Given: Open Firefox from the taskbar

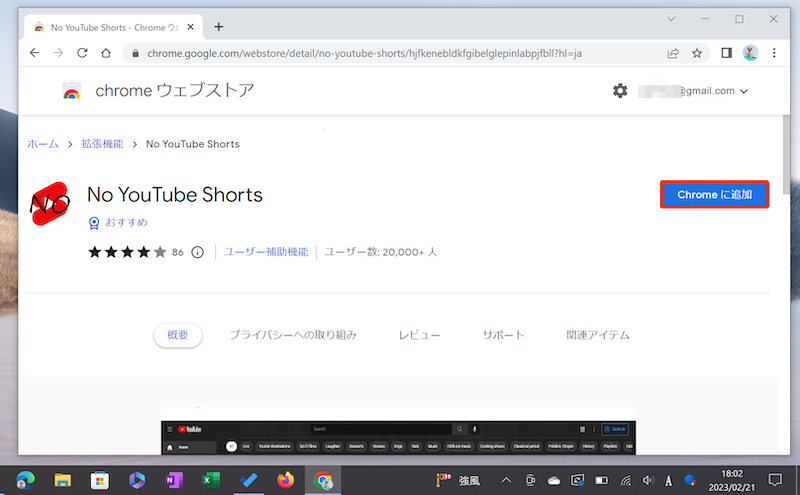Looking at the screenshot, I should 286,480.
